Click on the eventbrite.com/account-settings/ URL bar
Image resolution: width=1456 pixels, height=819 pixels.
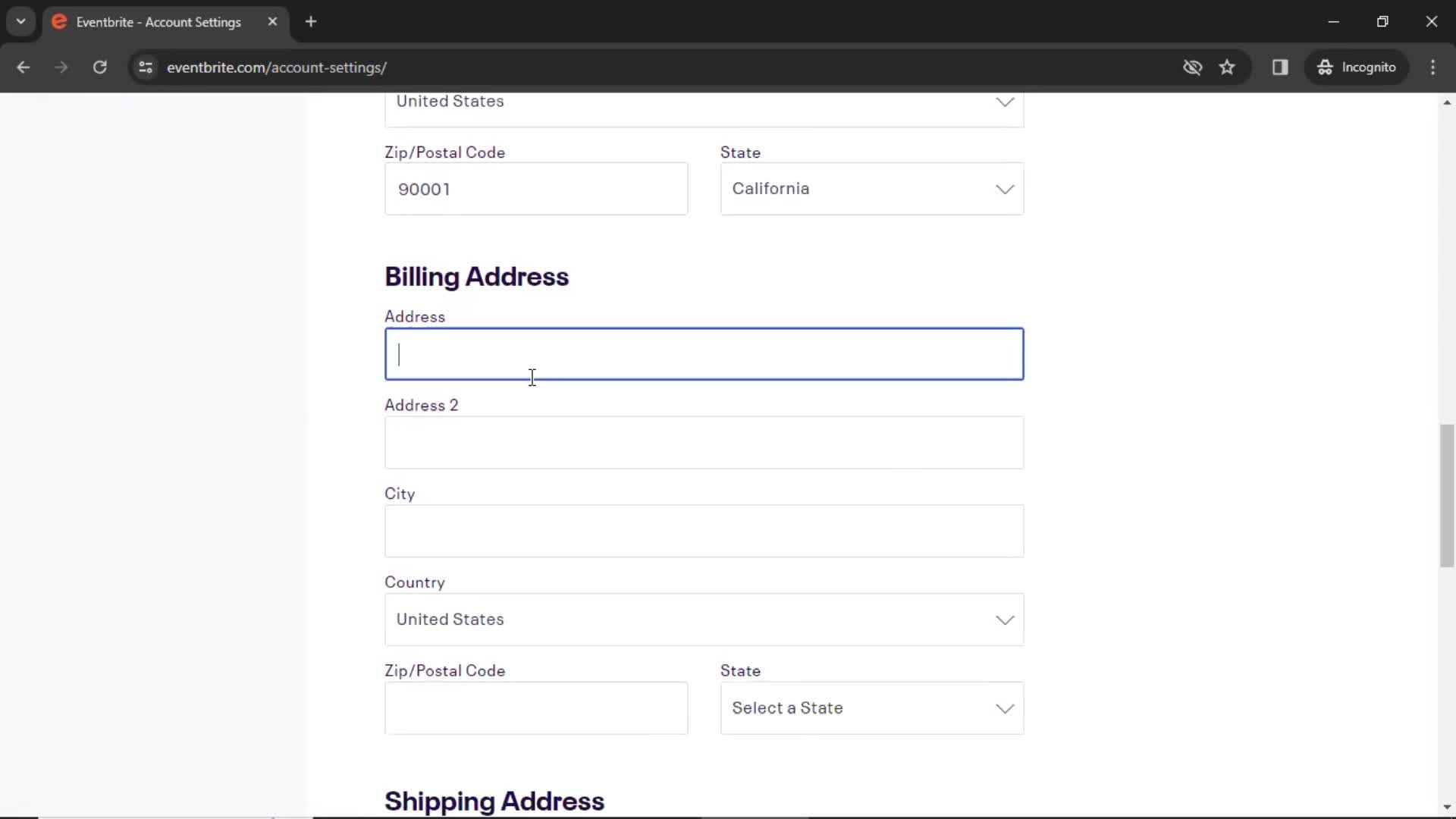click(278, 67)
